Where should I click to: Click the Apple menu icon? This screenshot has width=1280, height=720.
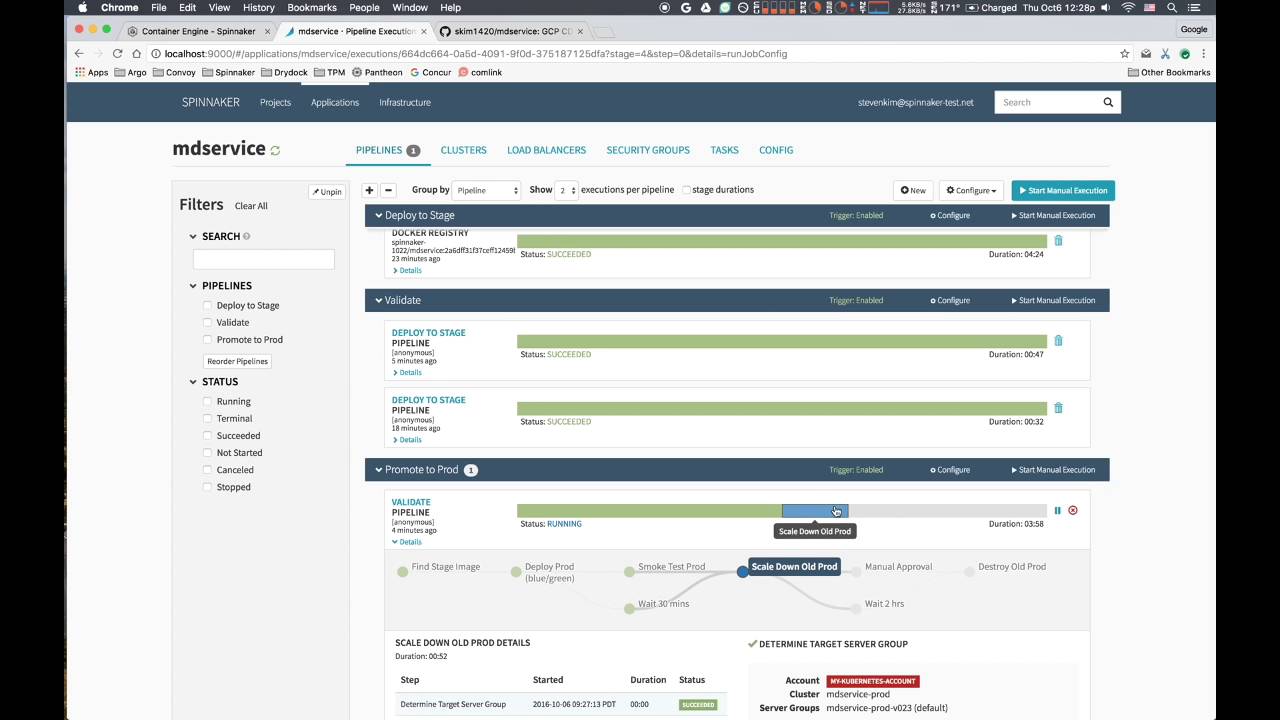[x=83, y=7]
